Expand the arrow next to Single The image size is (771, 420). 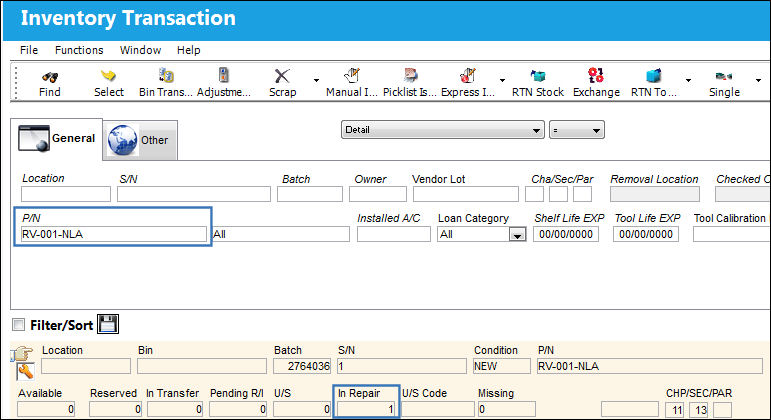(x=758, y=80)
